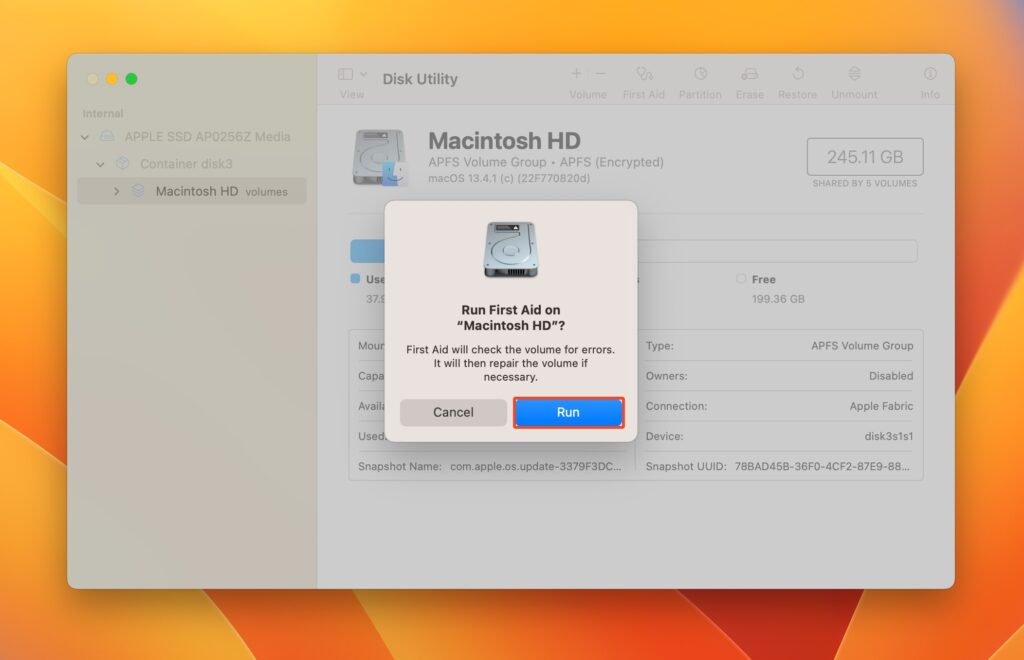The image size is (1024, 660).
Task: Toggle the Free space legend indicator
Action: 741,279
